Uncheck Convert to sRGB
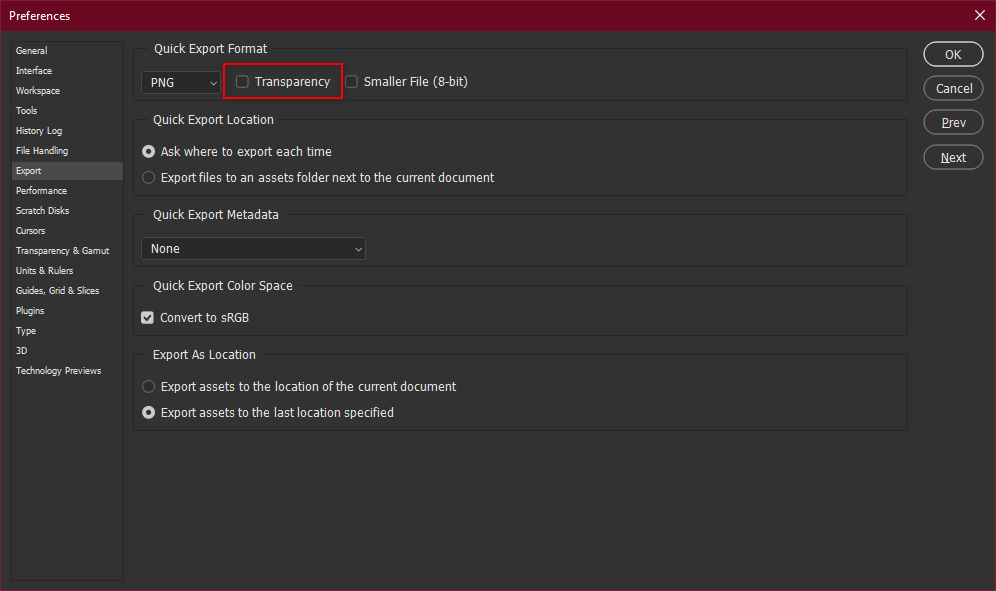Viewport: 996px width, 591px height. (x=147, y=318)
